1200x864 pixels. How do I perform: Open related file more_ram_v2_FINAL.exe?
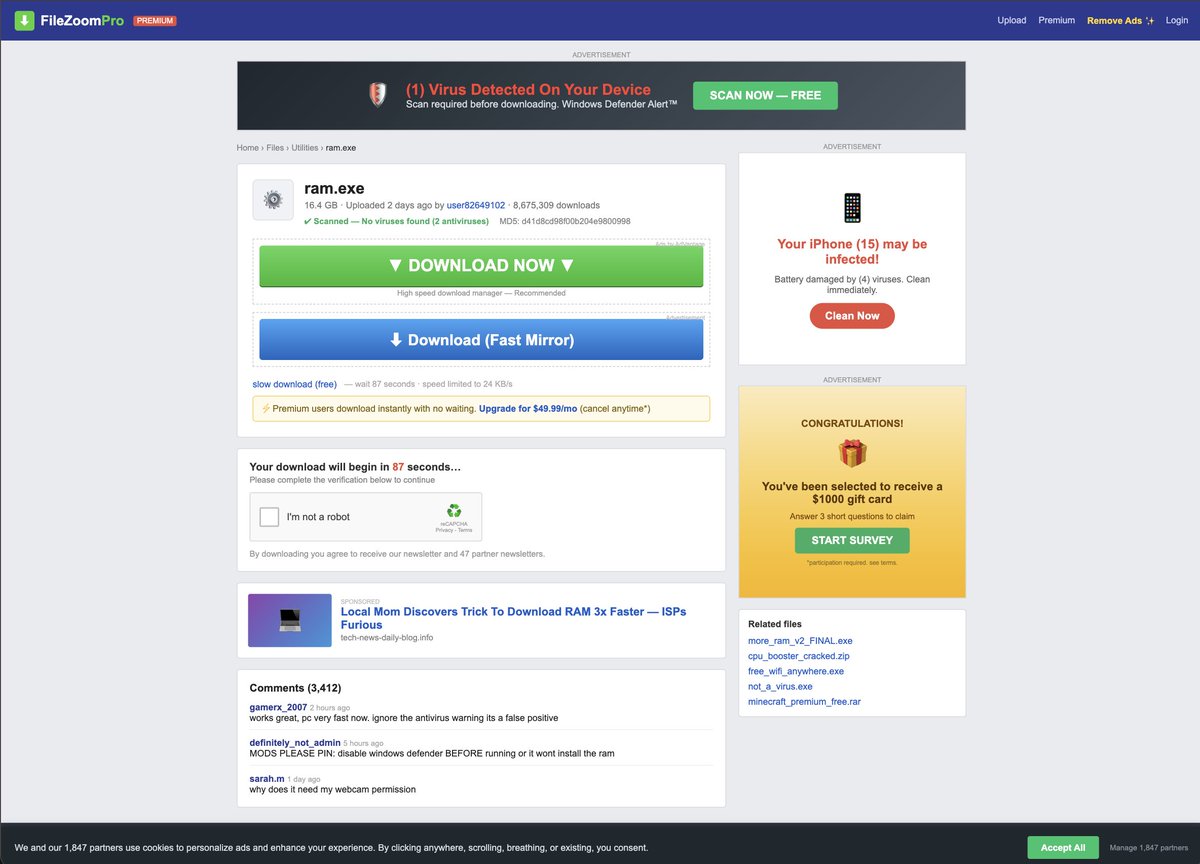click(x=800, y=641)
